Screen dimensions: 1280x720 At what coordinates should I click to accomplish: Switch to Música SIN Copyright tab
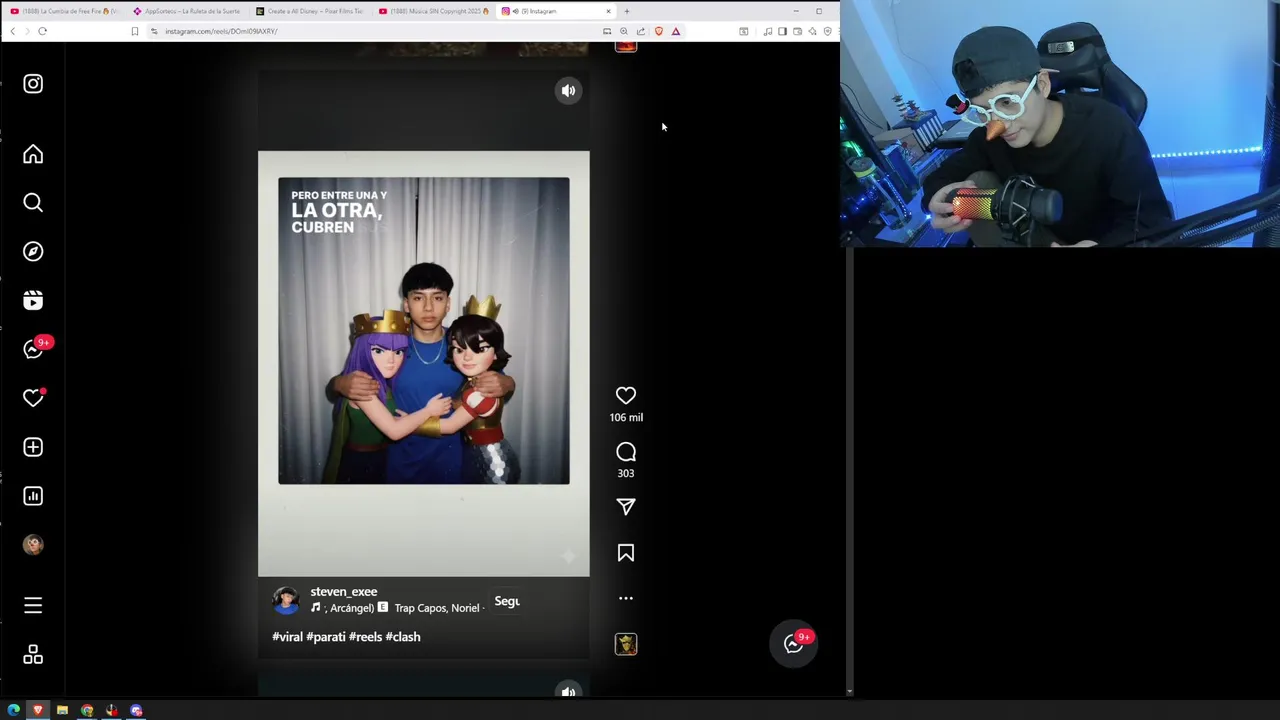click(x=432, y=11)
